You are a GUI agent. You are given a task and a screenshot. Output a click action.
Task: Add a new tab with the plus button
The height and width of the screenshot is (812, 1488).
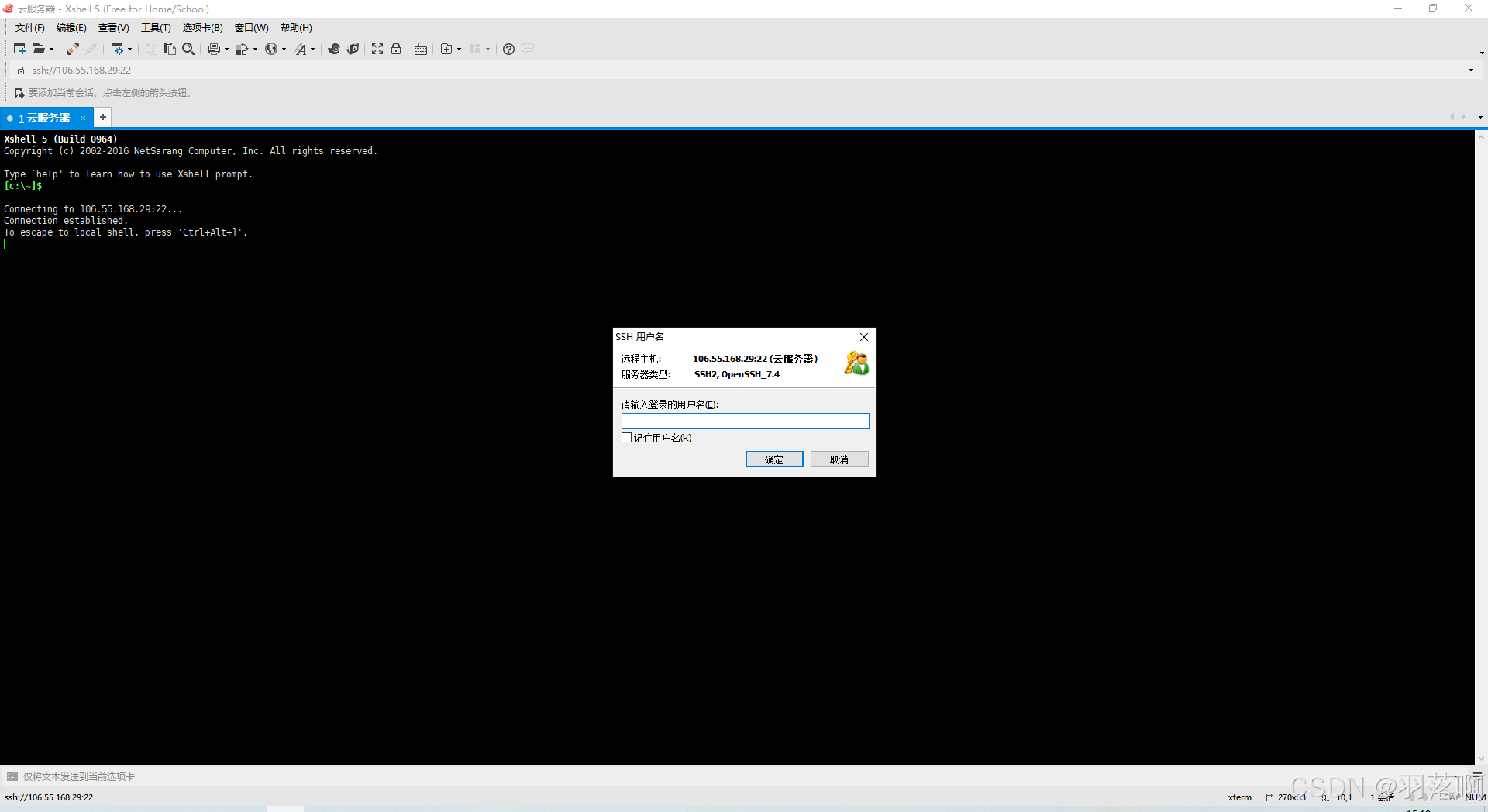click(x=103, y=117)
